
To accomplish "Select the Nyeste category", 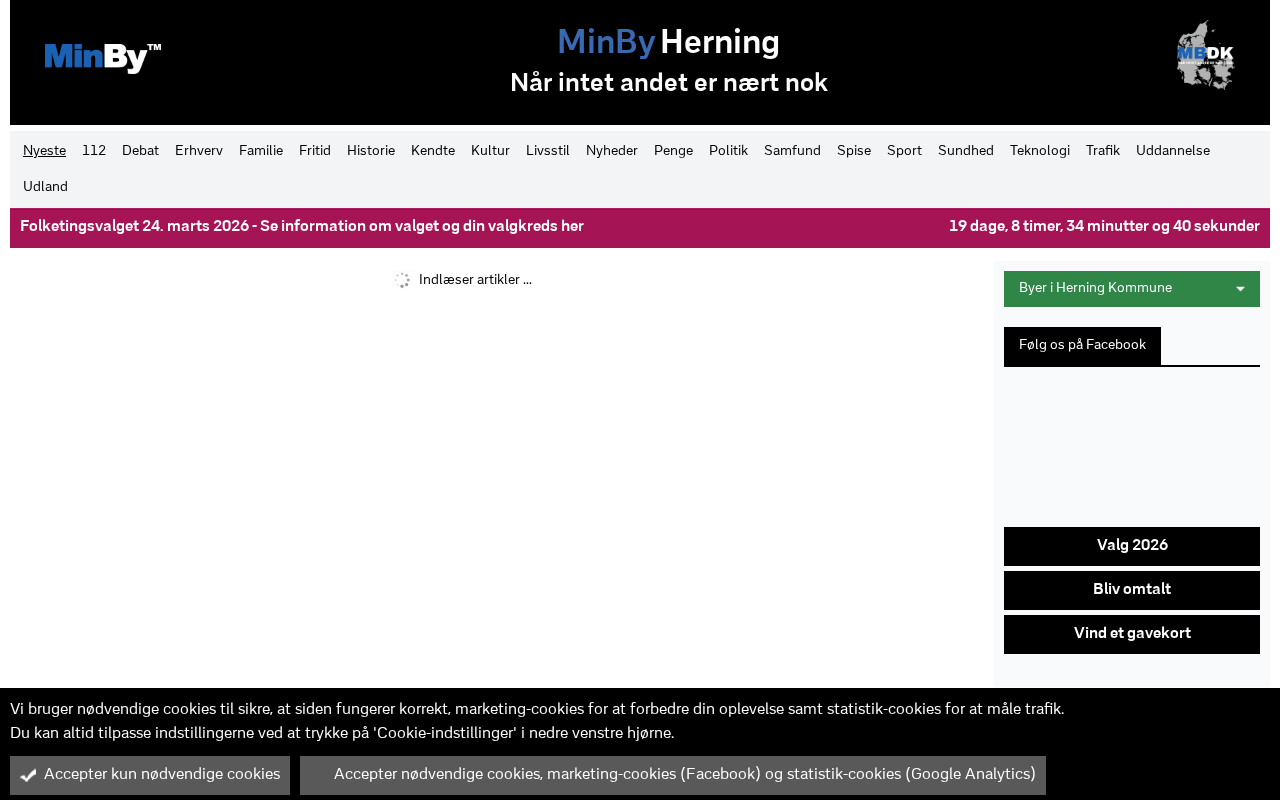I will point(44,151).
